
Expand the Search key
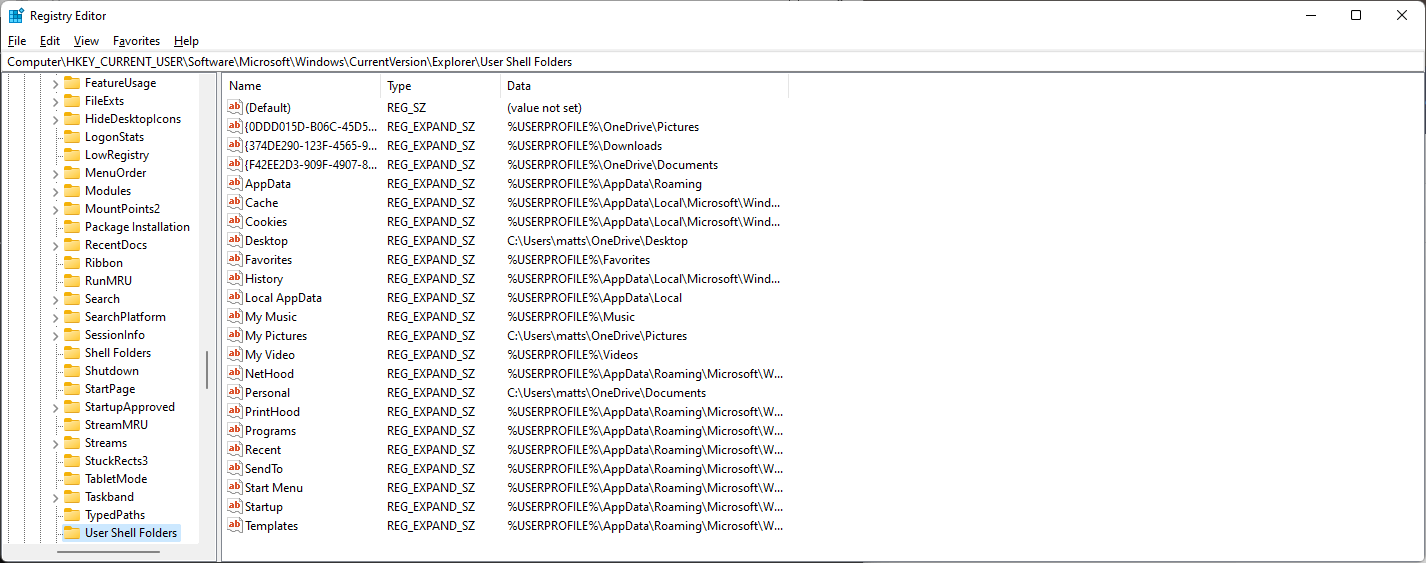click(x=55, y=299)
